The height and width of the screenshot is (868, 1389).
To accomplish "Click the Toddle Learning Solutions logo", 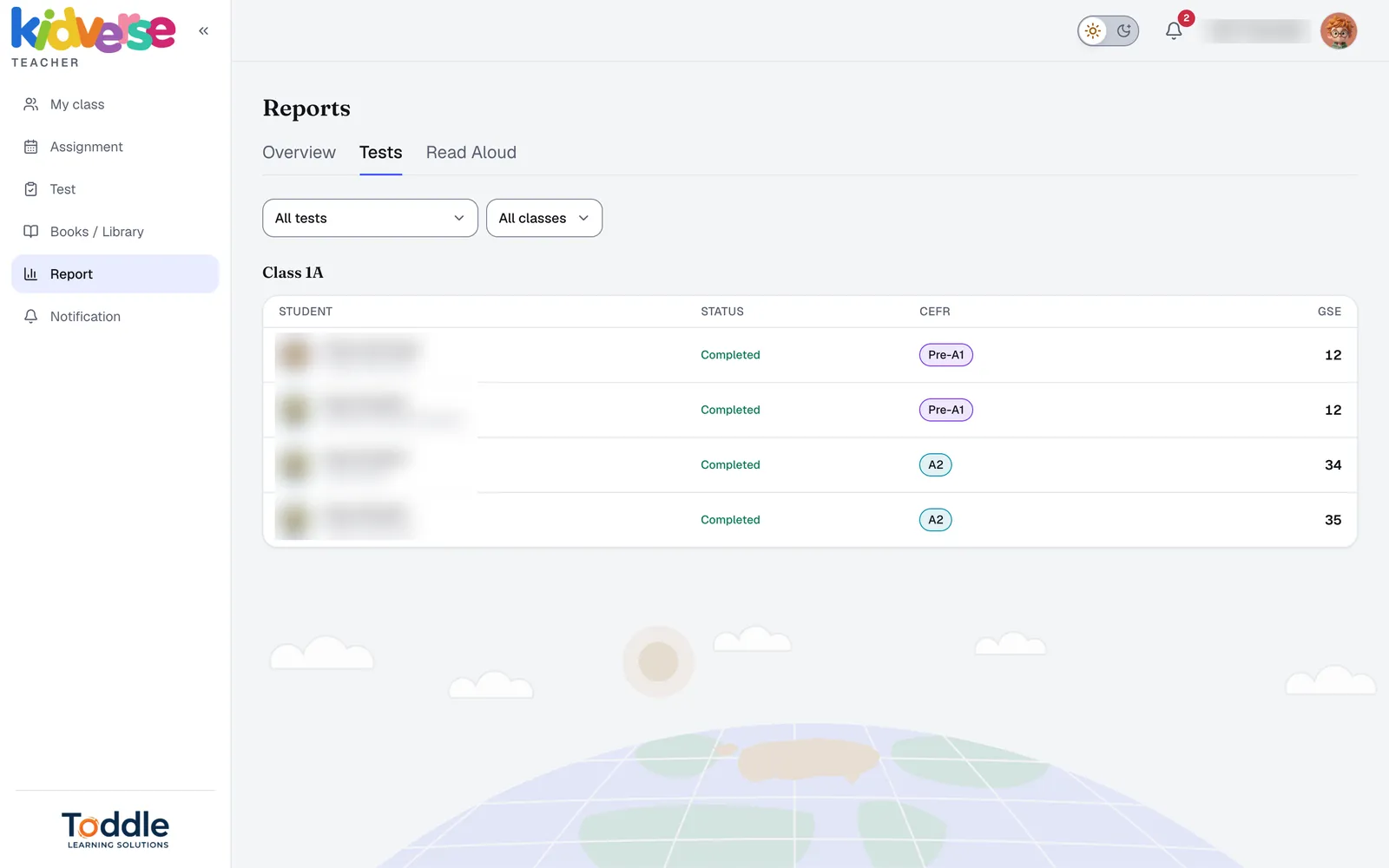I will (x=115, y=830).
